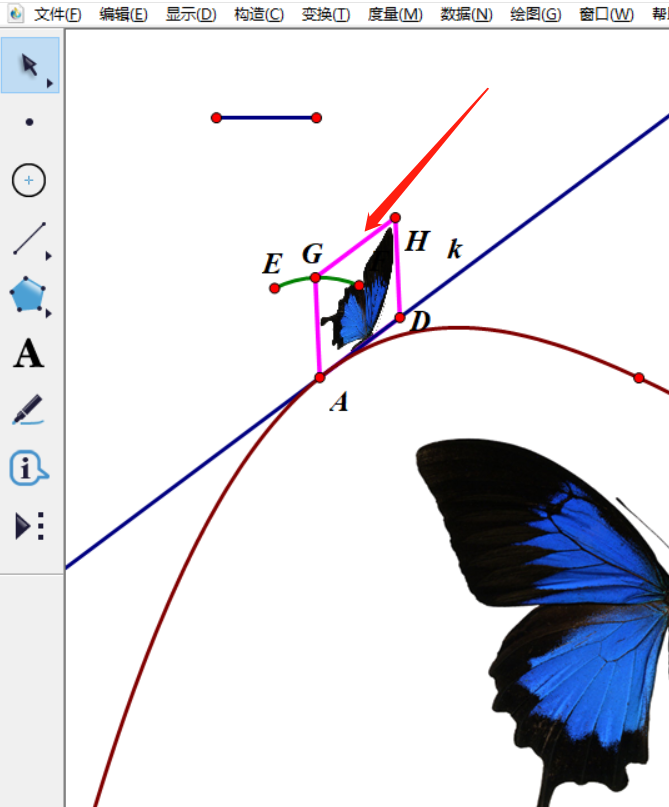Select the red point at the arc's right end
The height and width of the screenshot is (807, 669).
[359, 286]
